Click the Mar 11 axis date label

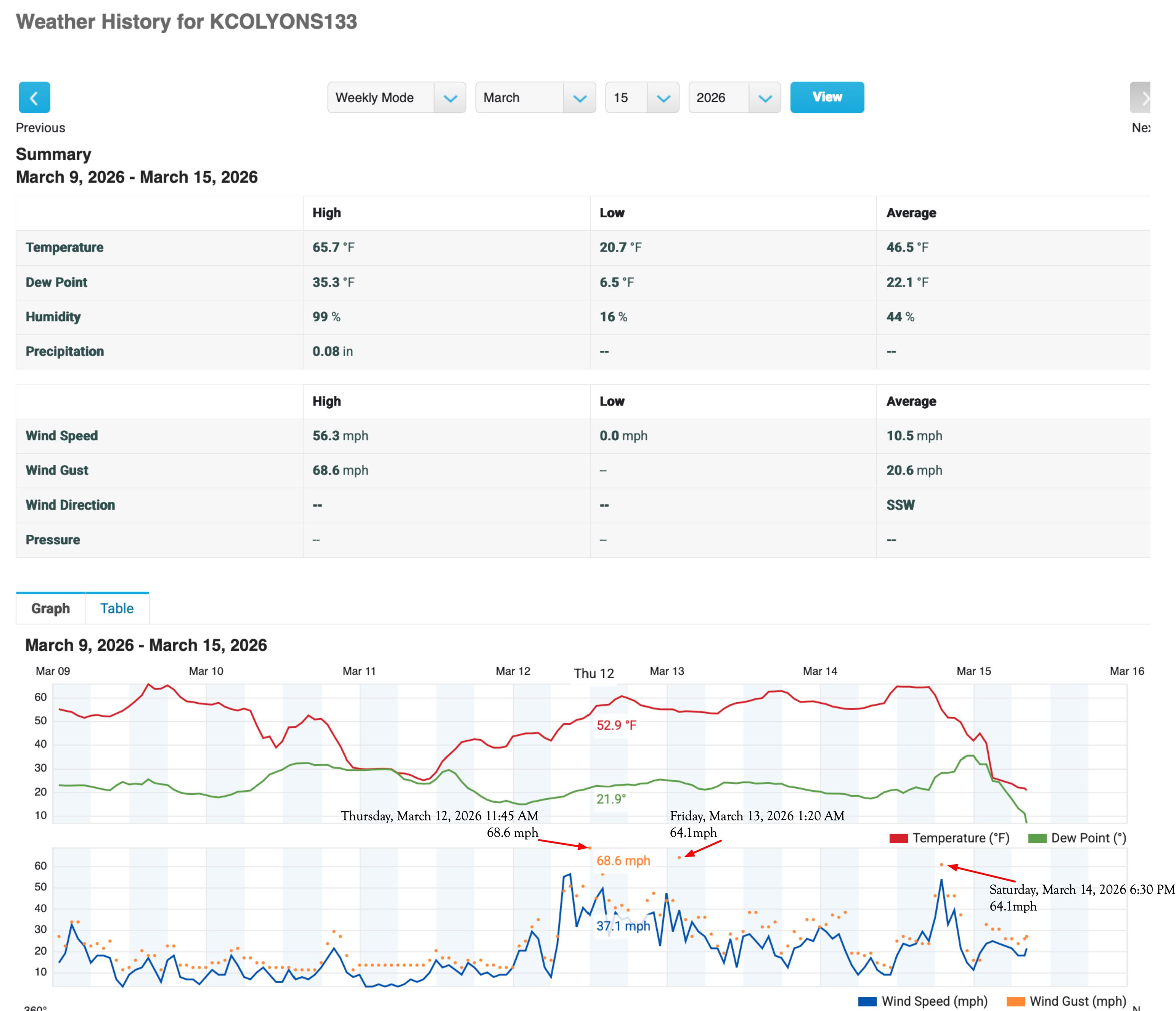point(359,671)
